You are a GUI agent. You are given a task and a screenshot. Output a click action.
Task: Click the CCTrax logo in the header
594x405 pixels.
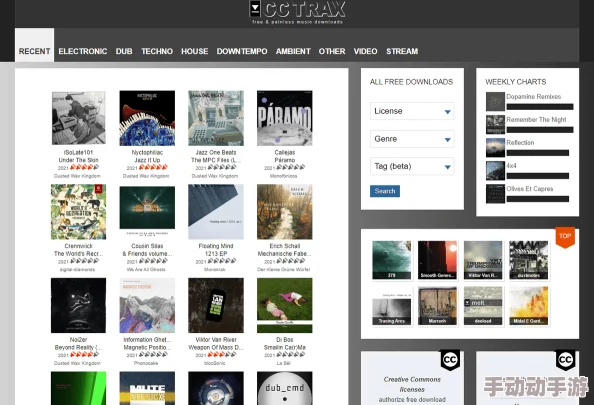click(297, 12)
